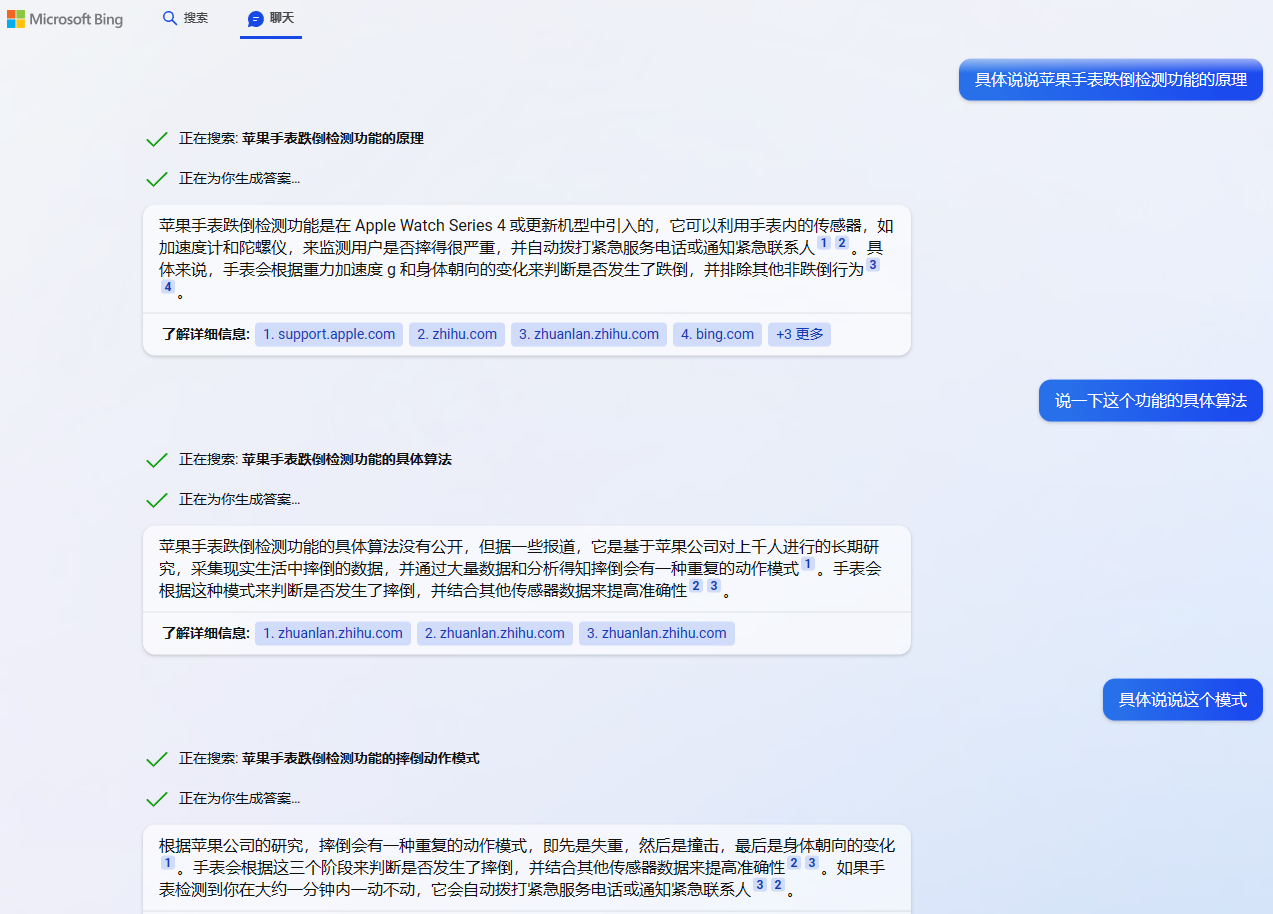The height and width of the screenshot is (914, 1273).
Task: Open the zhihu.com source link
Action: tap(457, 334)
